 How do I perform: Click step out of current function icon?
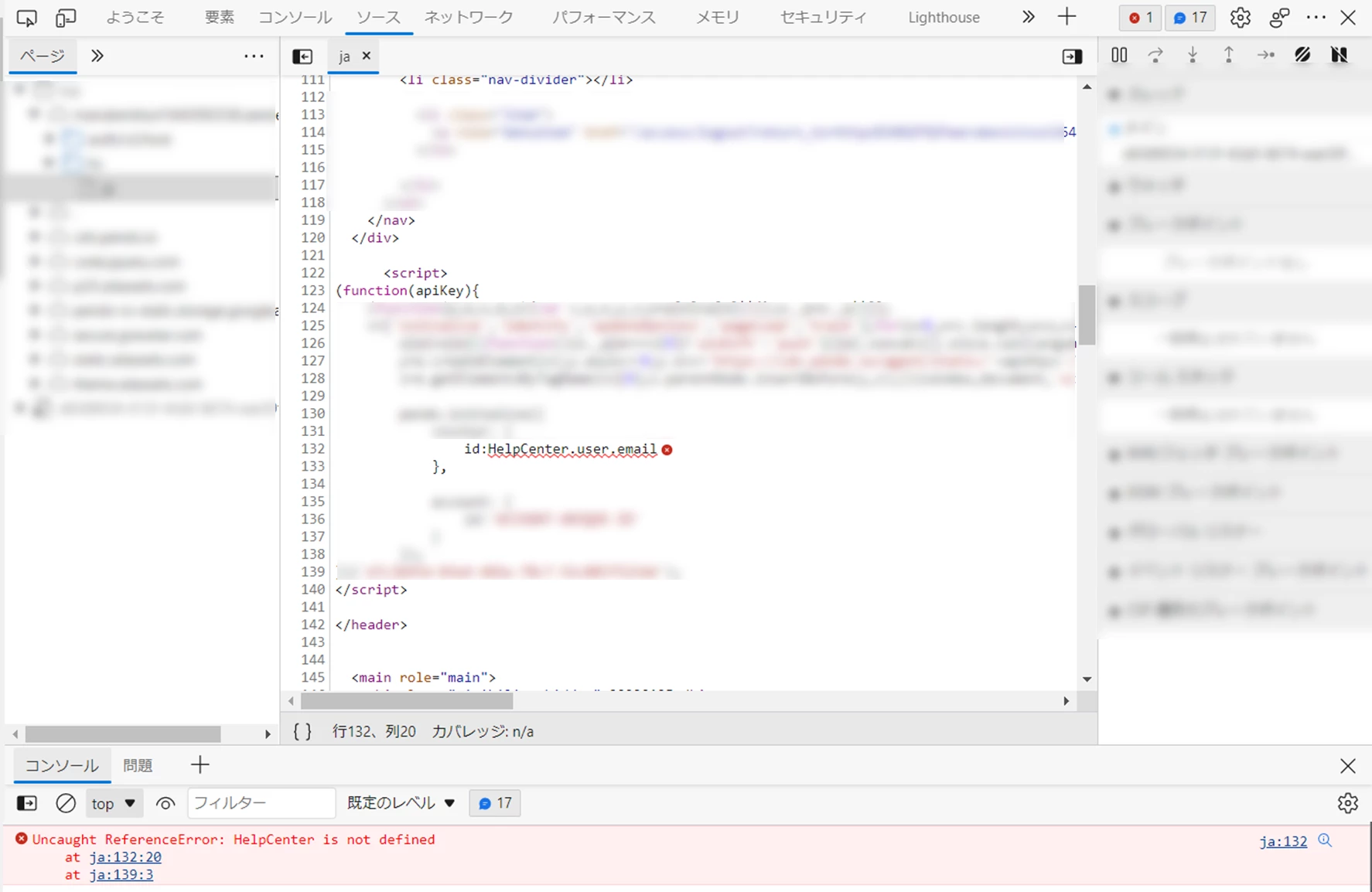point(1229,55)
